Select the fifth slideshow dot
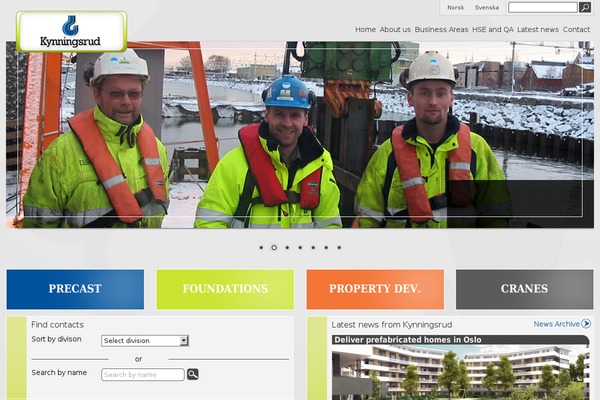The height and width of the screenshot is (400, 600). click(x=313, y=248)
